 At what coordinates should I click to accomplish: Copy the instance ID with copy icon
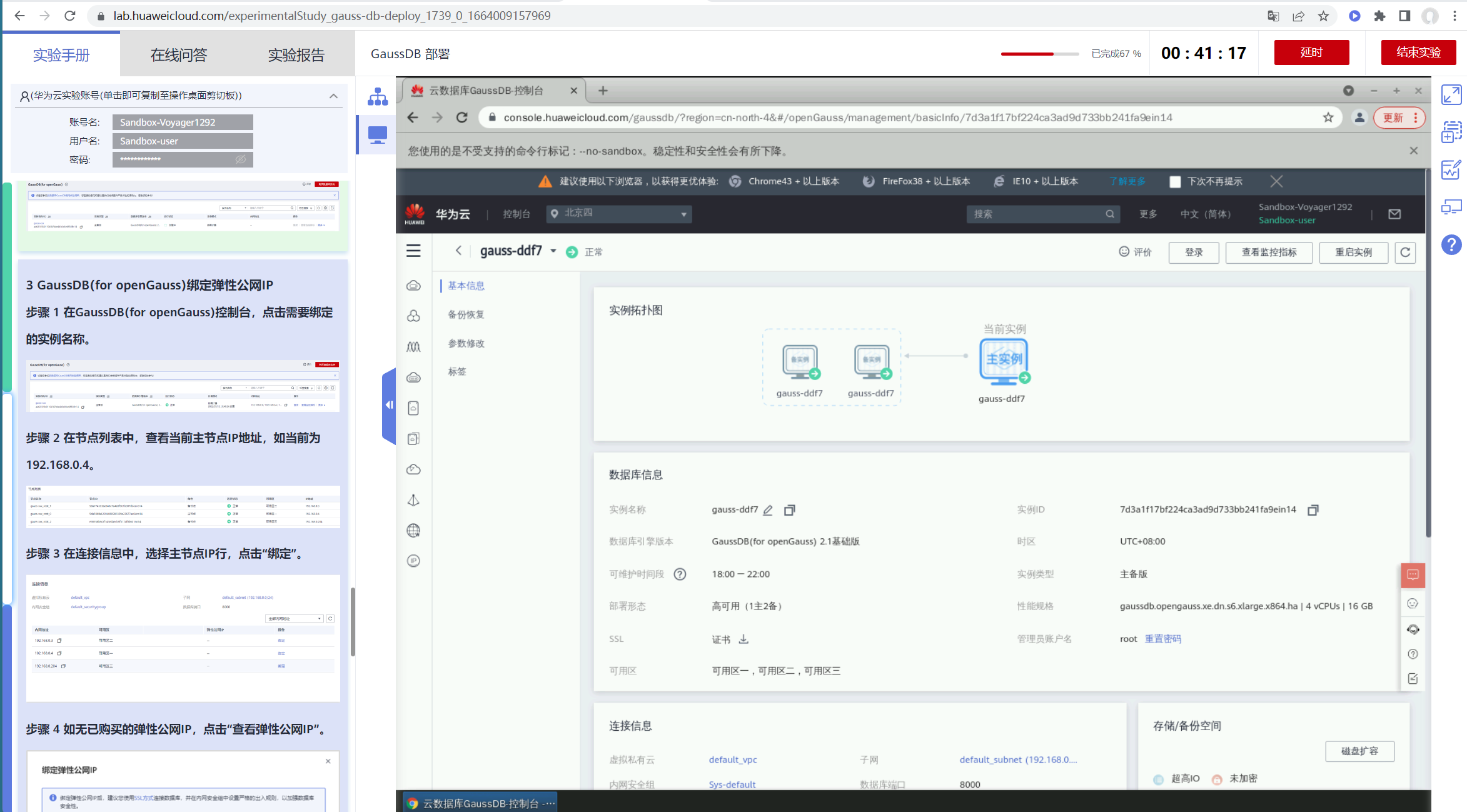1313,510
